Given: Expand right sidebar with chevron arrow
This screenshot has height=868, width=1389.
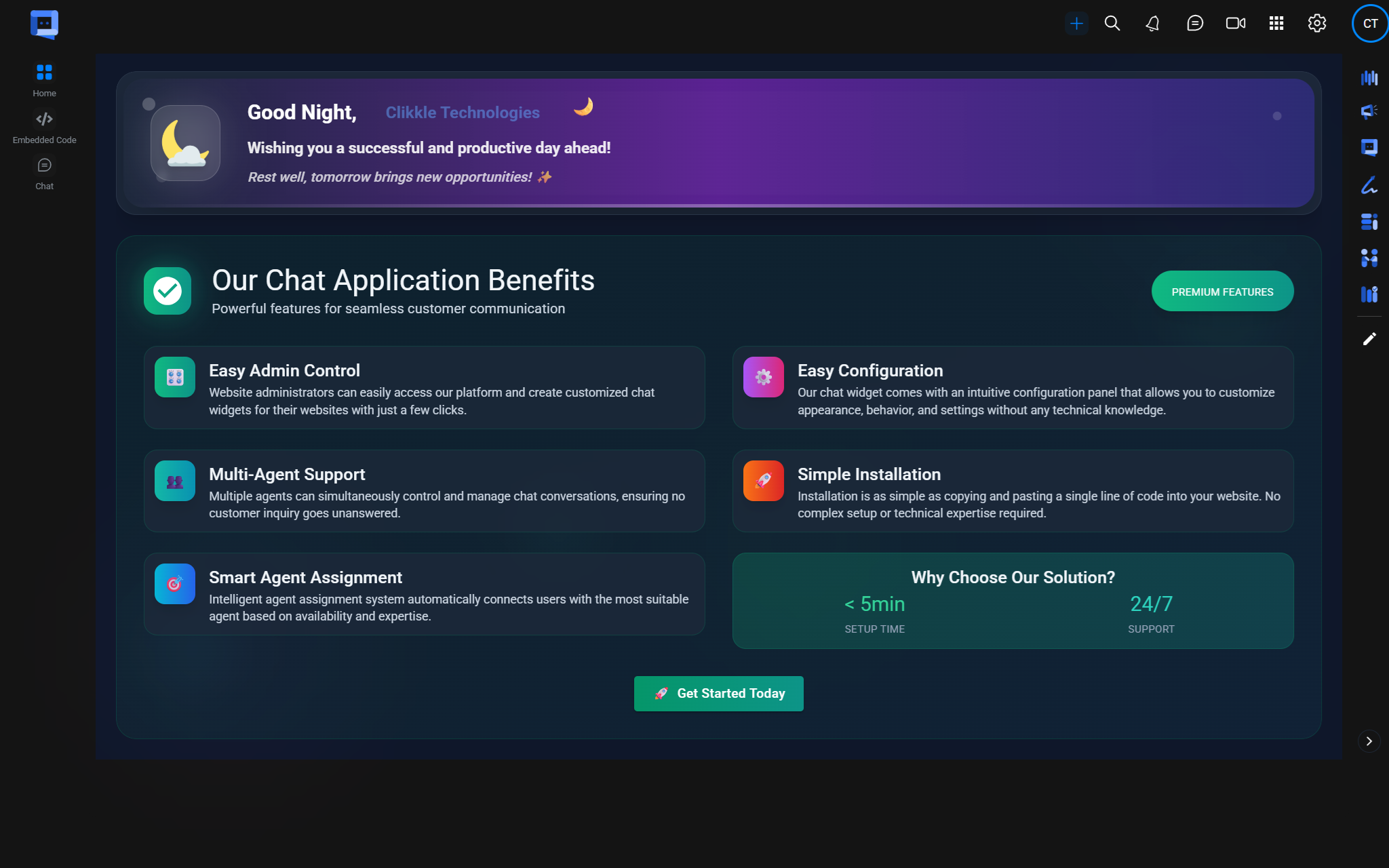Looking at the screenshot, I should [1369, 741].
